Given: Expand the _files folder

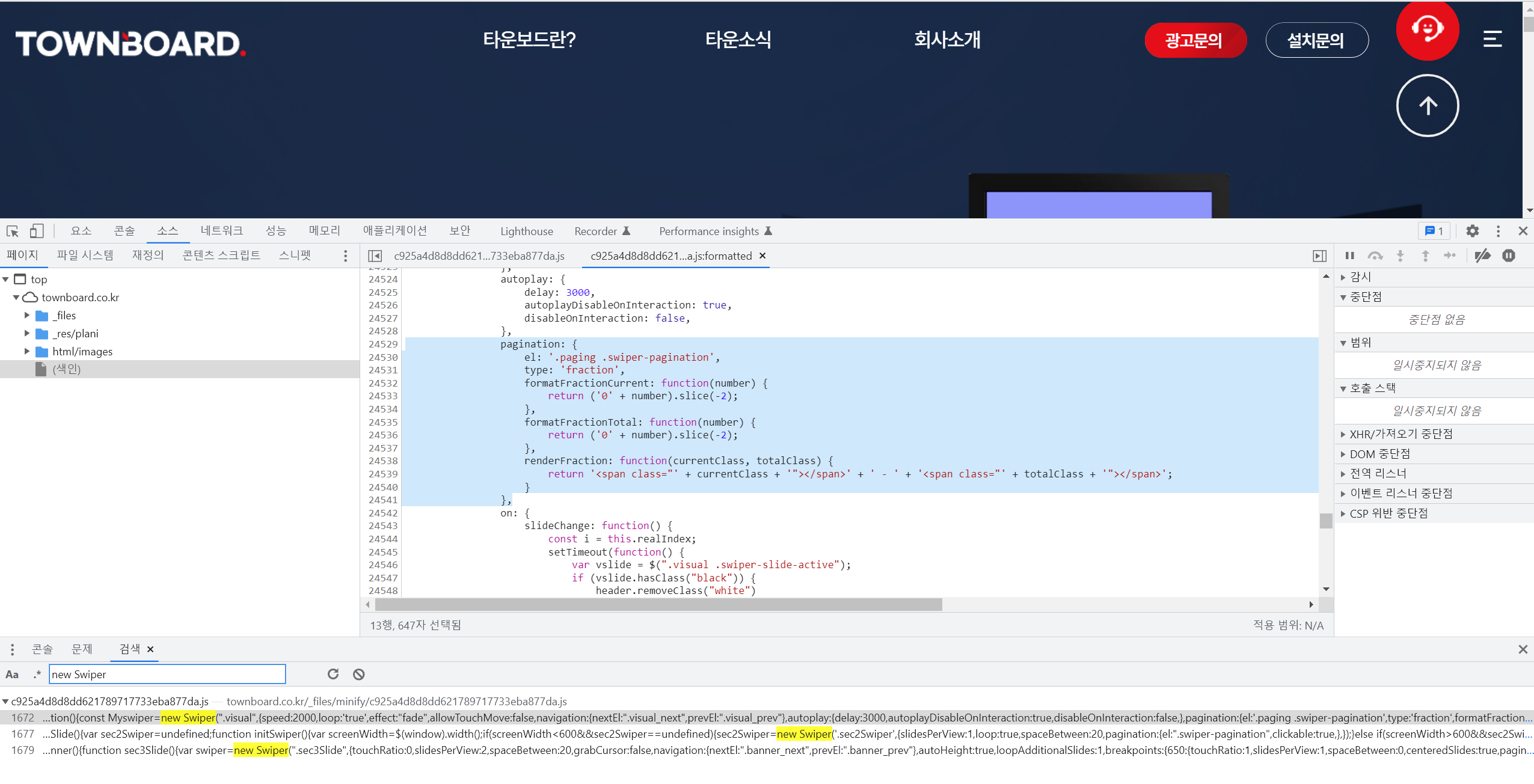Looking at the screenshot, I should [27, 315].
